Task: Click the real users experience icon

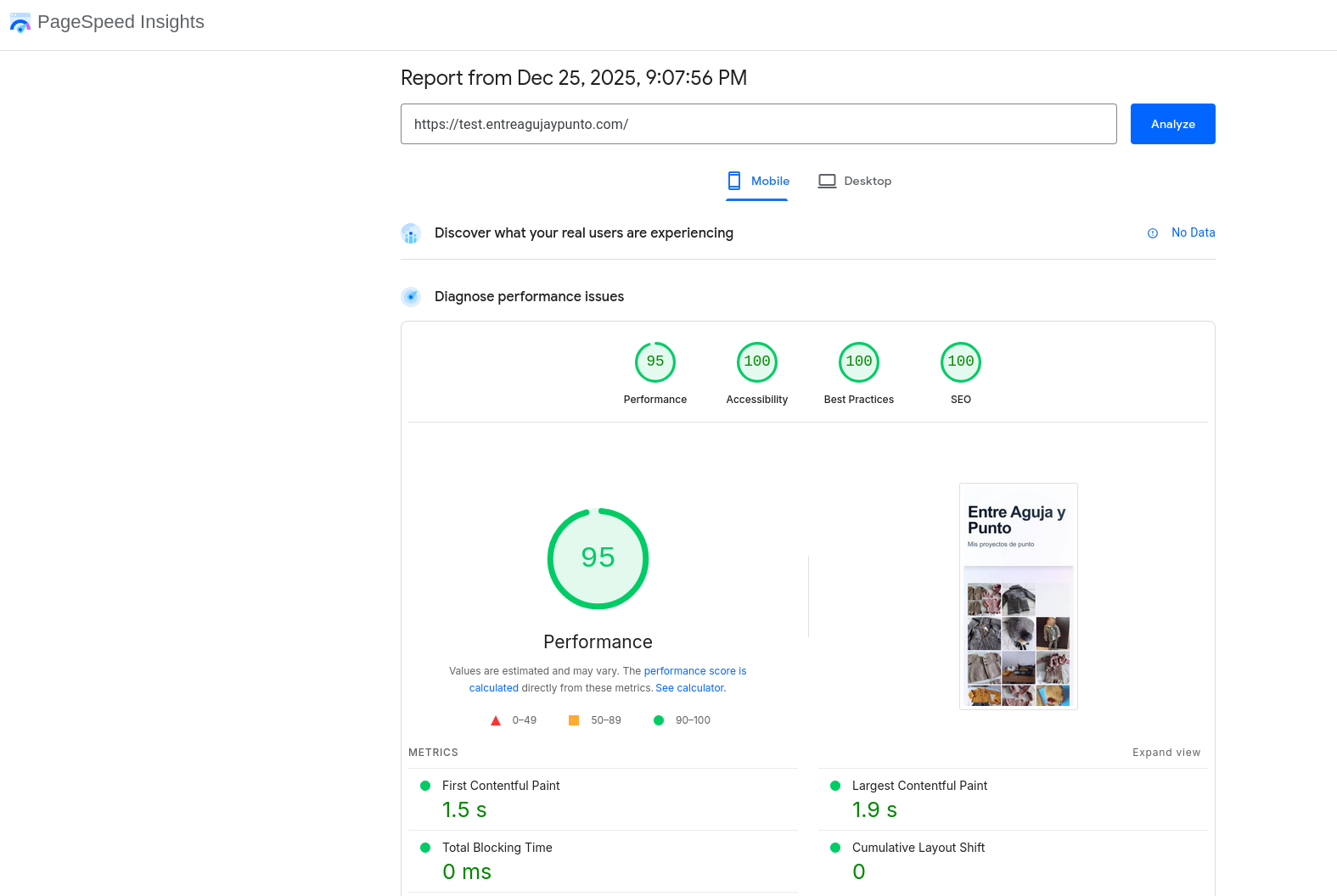Action: [411, 233]
